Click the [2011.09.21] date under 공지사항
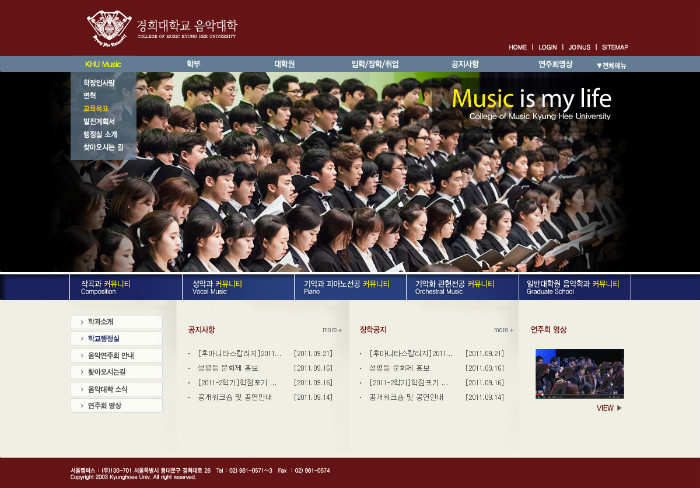Viewport: 700px width, 488px height. 313,354
